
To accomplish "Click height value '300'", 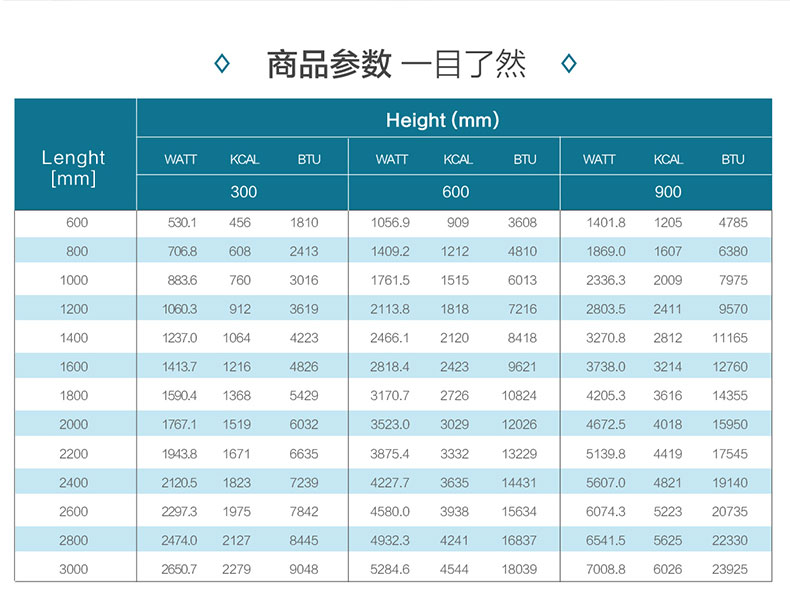I will 244,192.
